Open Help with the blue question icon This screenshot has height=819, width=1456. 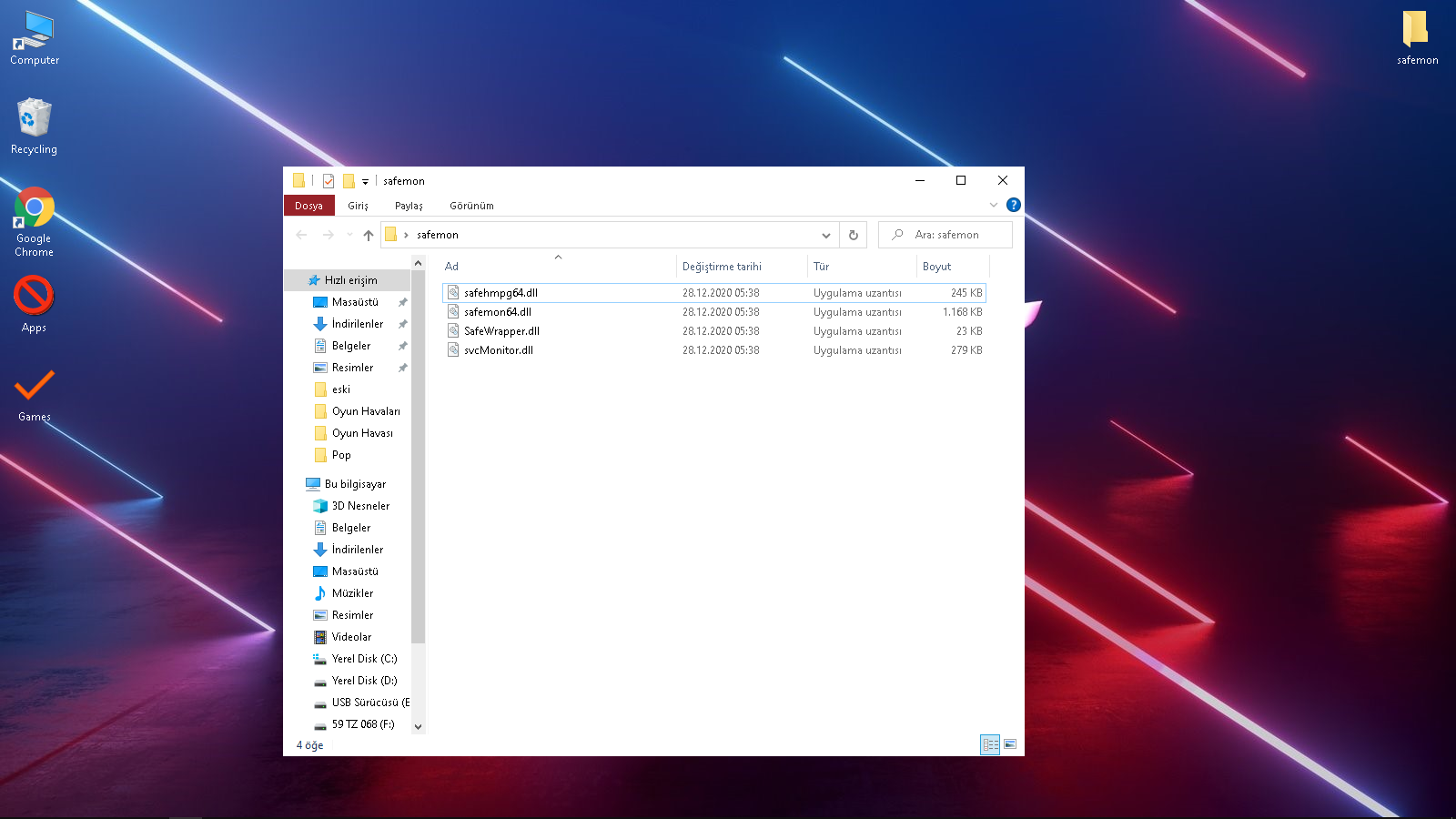(x=1013, y=205)
